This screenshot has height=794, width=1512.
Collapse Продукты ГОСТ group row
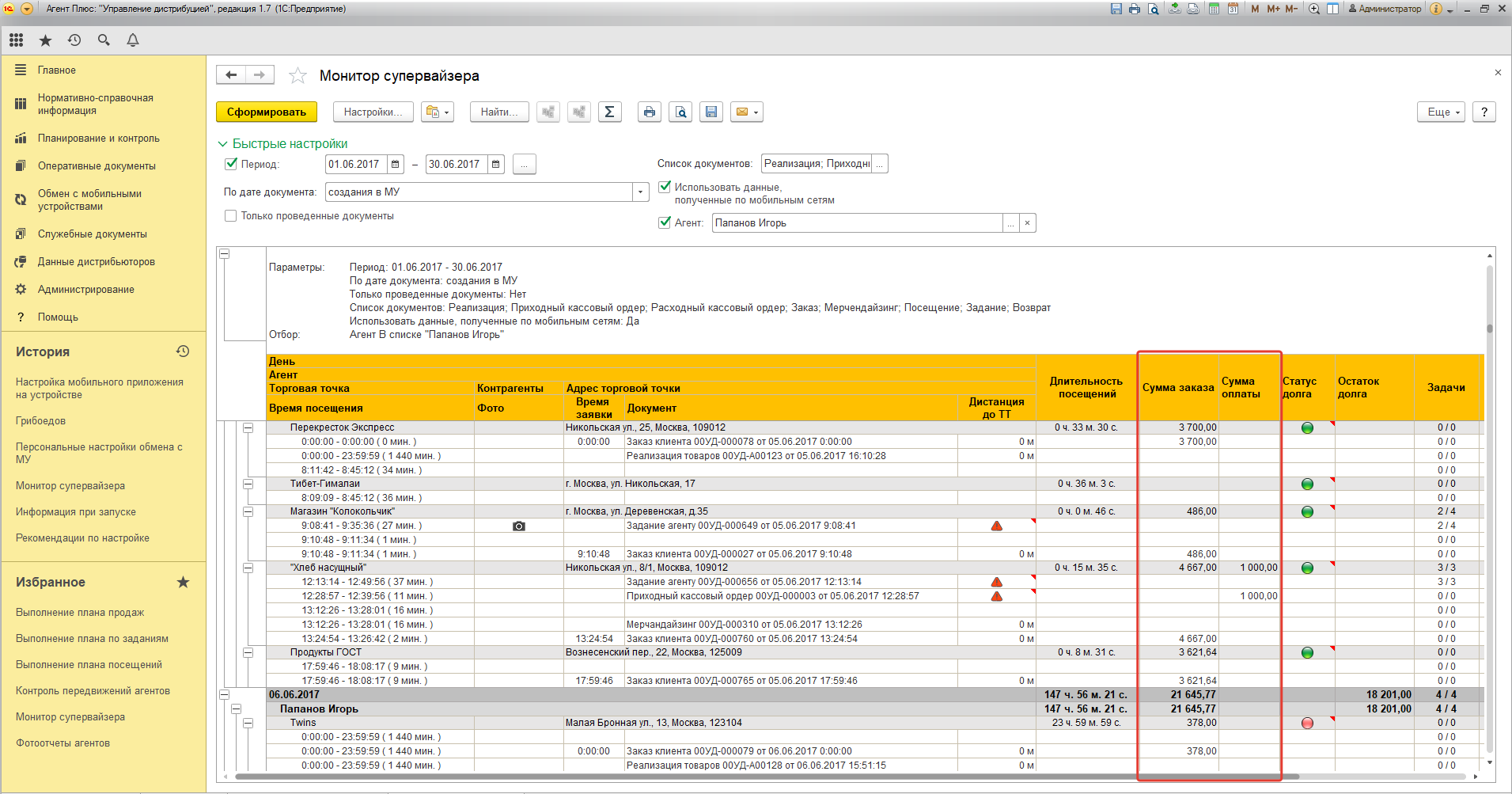coord(248,652)
